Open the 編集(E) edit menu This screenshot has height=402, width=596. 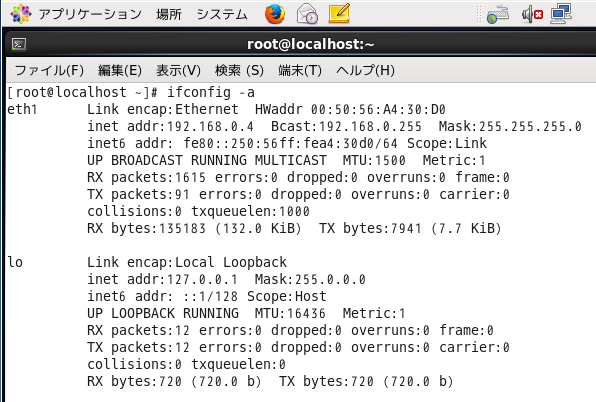tap(120, 70)
